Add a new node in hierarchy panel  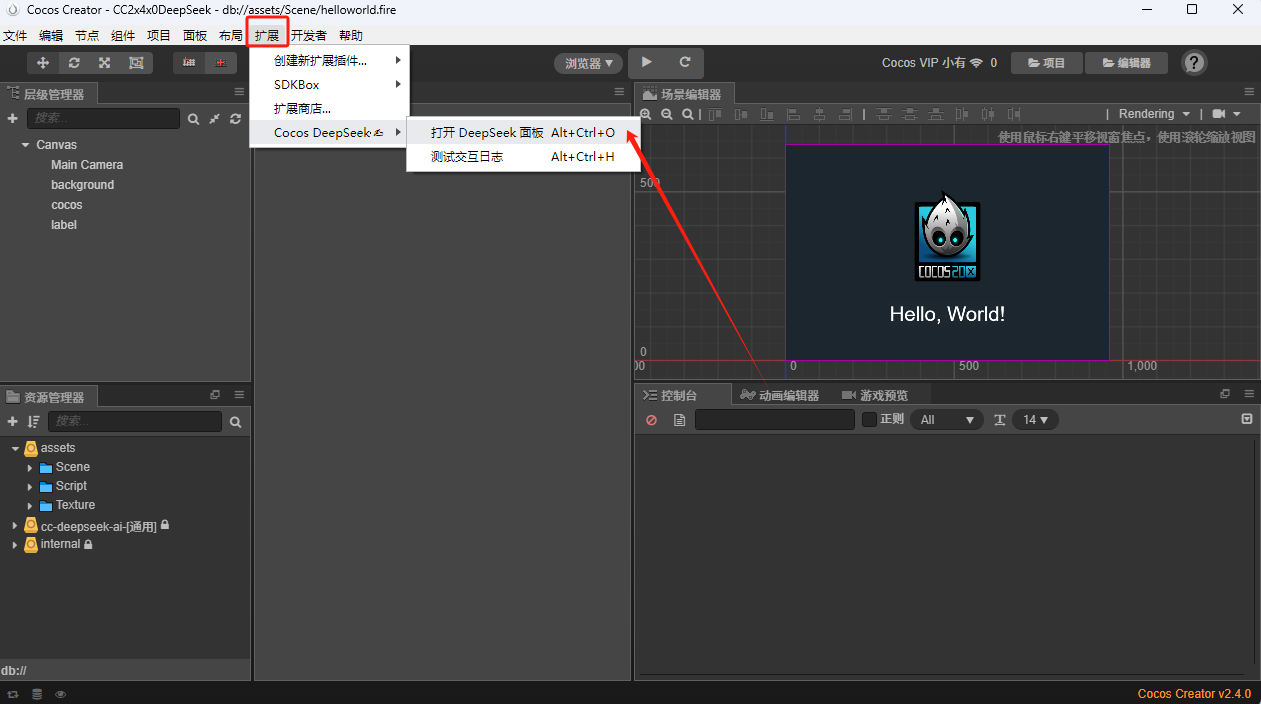click(x=12, y=118)
